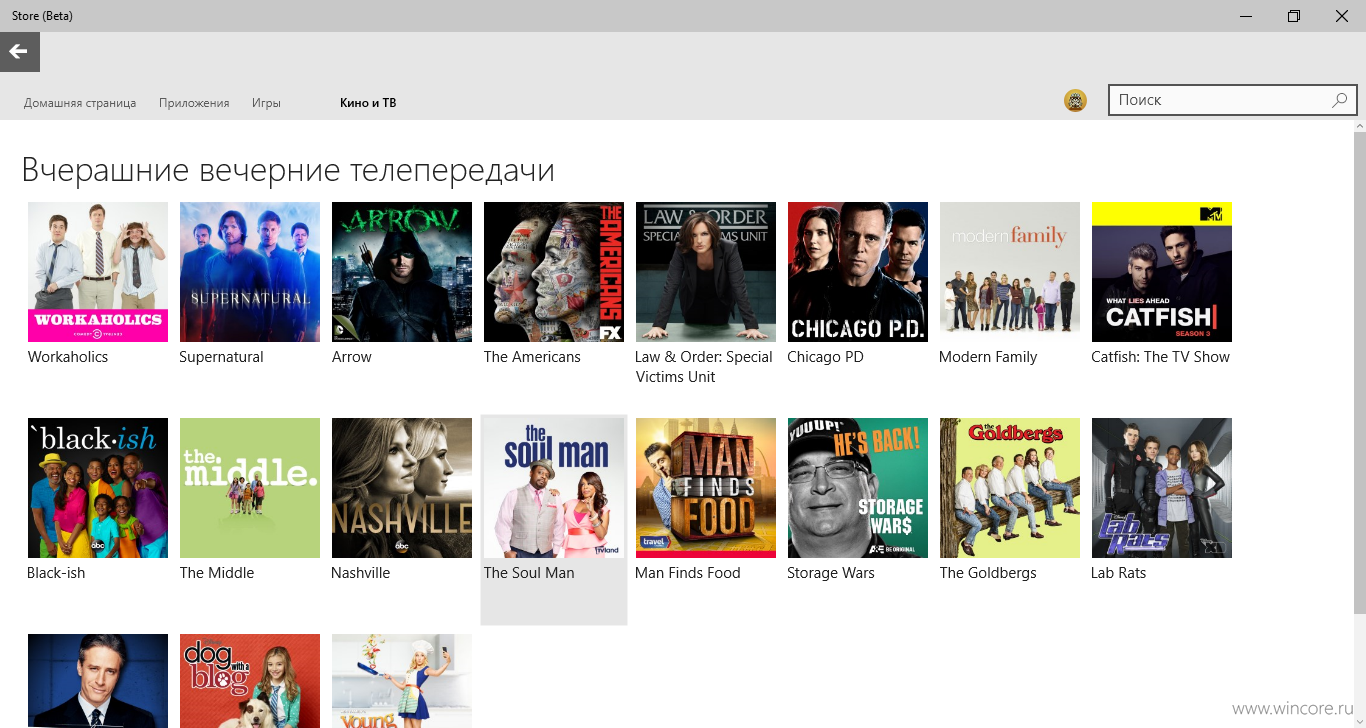The image size is (1366, 728).
Task: Minimize the Store (Beta) window
Action: point(1246,16)
